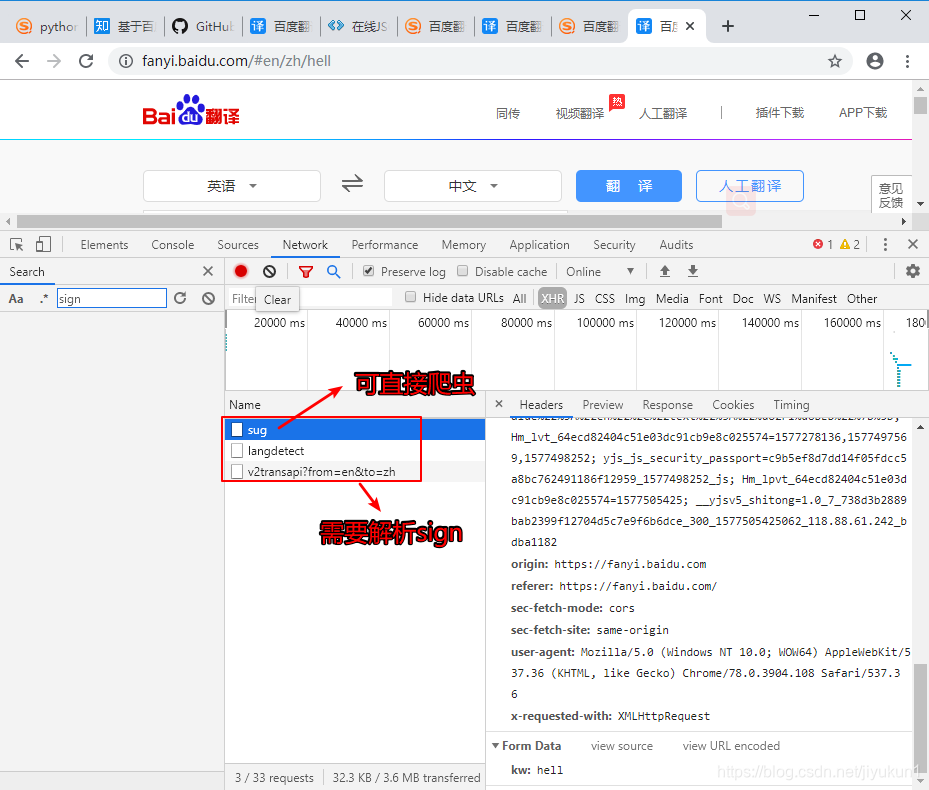The image size is (929, 790).
Task: Click the swap languages arrows on Baidu Translate
Action: pos(352,186)
